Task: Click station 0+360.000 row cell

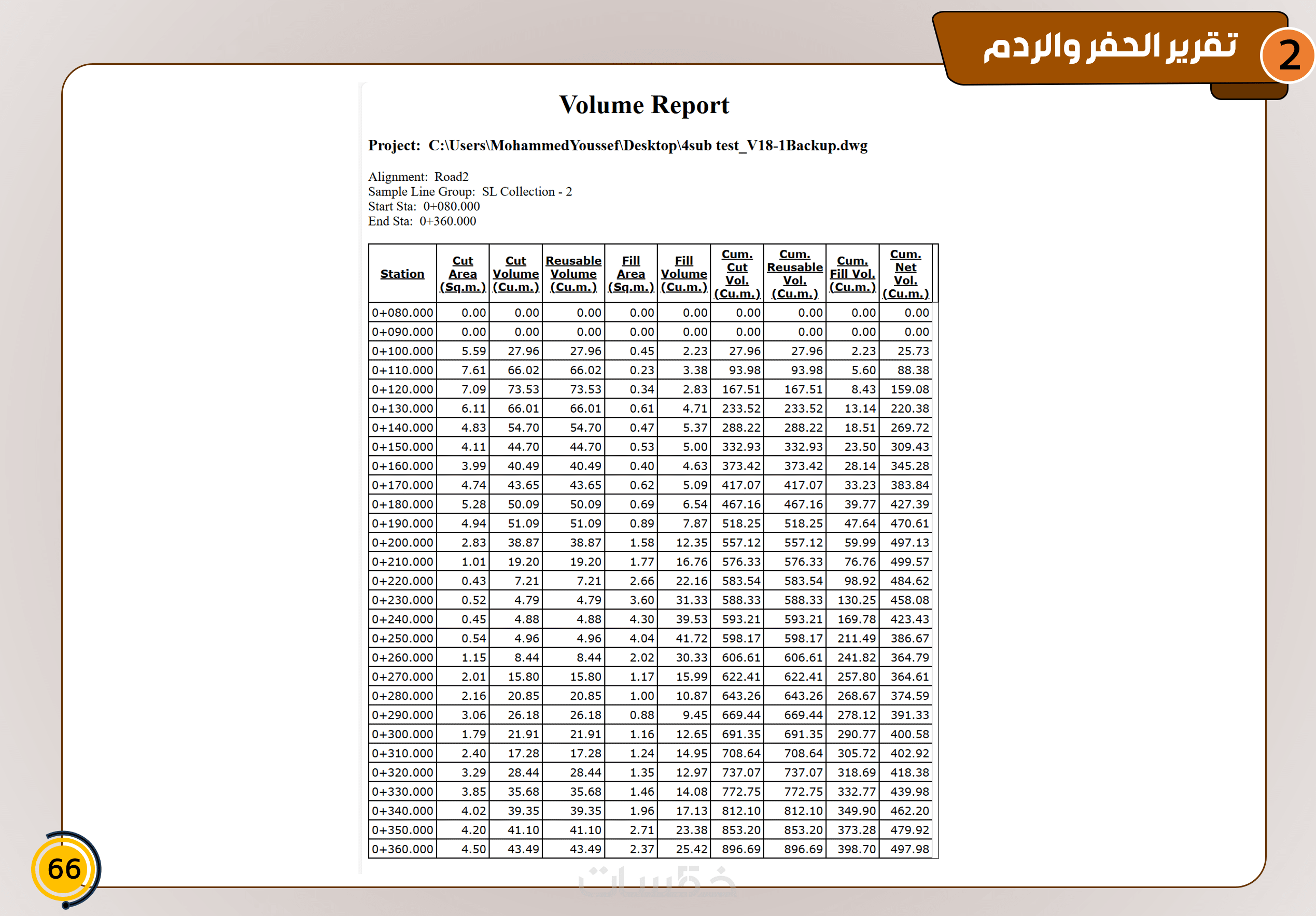Action: [x=402, y=849]
